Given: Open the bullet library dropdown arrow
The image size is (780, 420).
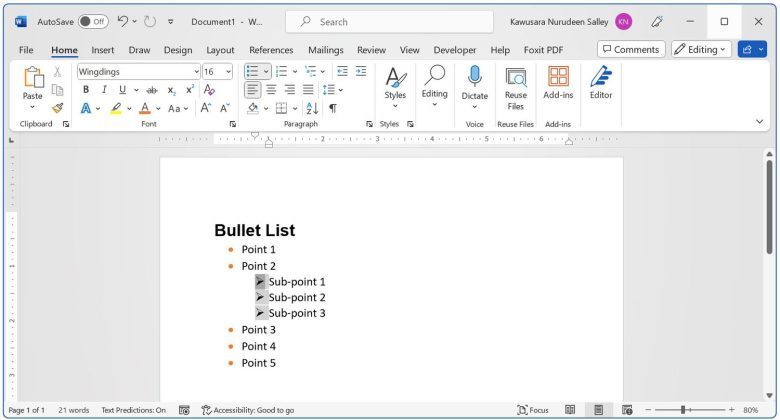Looking at the screenshot, I should [266, 72].
